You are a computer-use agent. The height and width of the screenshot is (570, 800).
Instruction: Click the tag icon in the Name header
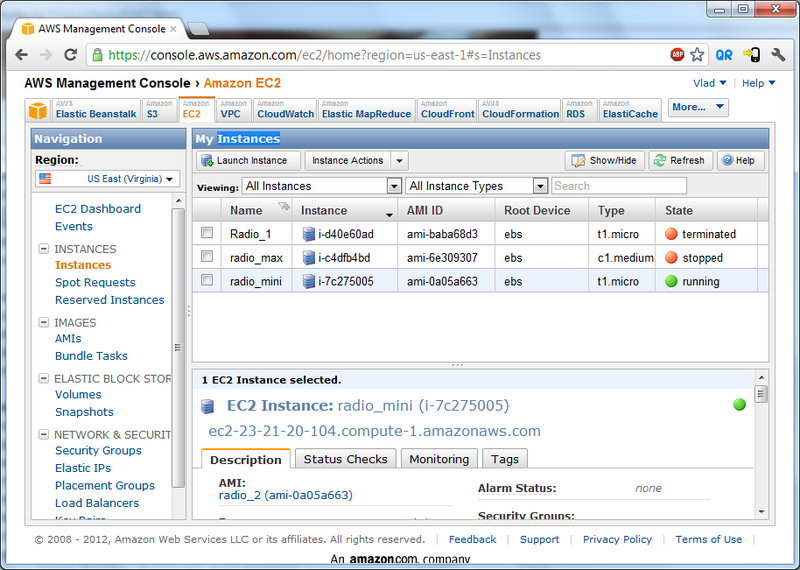click(284, 206)
